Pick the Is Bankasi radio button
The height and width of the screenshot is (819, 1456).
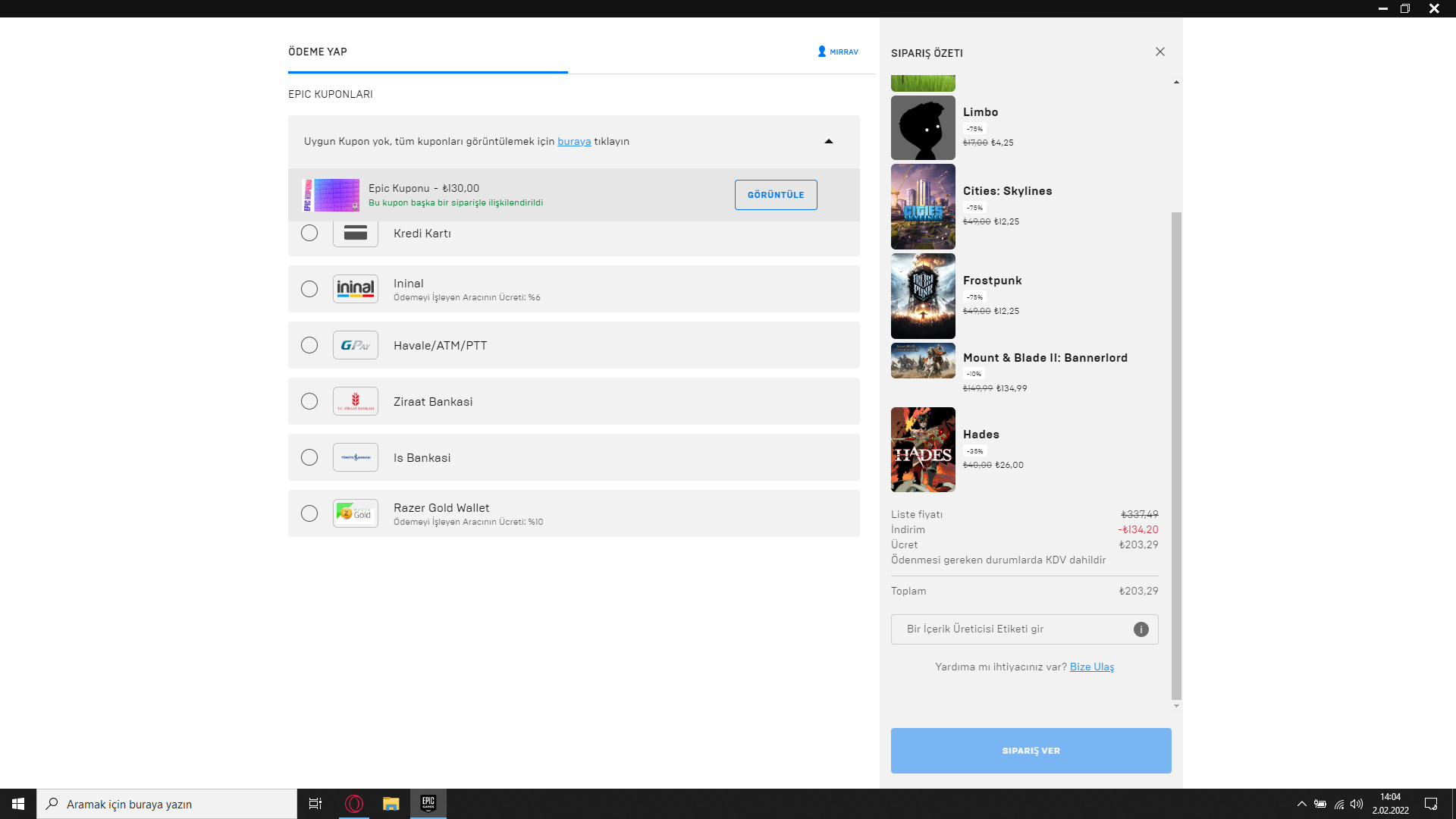coord(309,457)
